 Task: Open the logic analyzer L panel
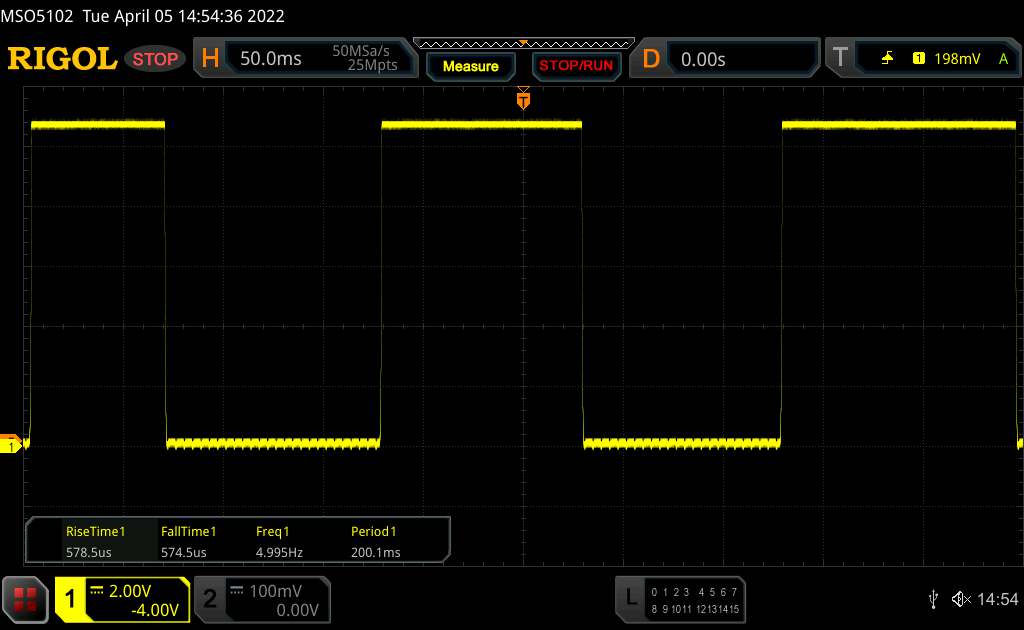click(631, 597)
